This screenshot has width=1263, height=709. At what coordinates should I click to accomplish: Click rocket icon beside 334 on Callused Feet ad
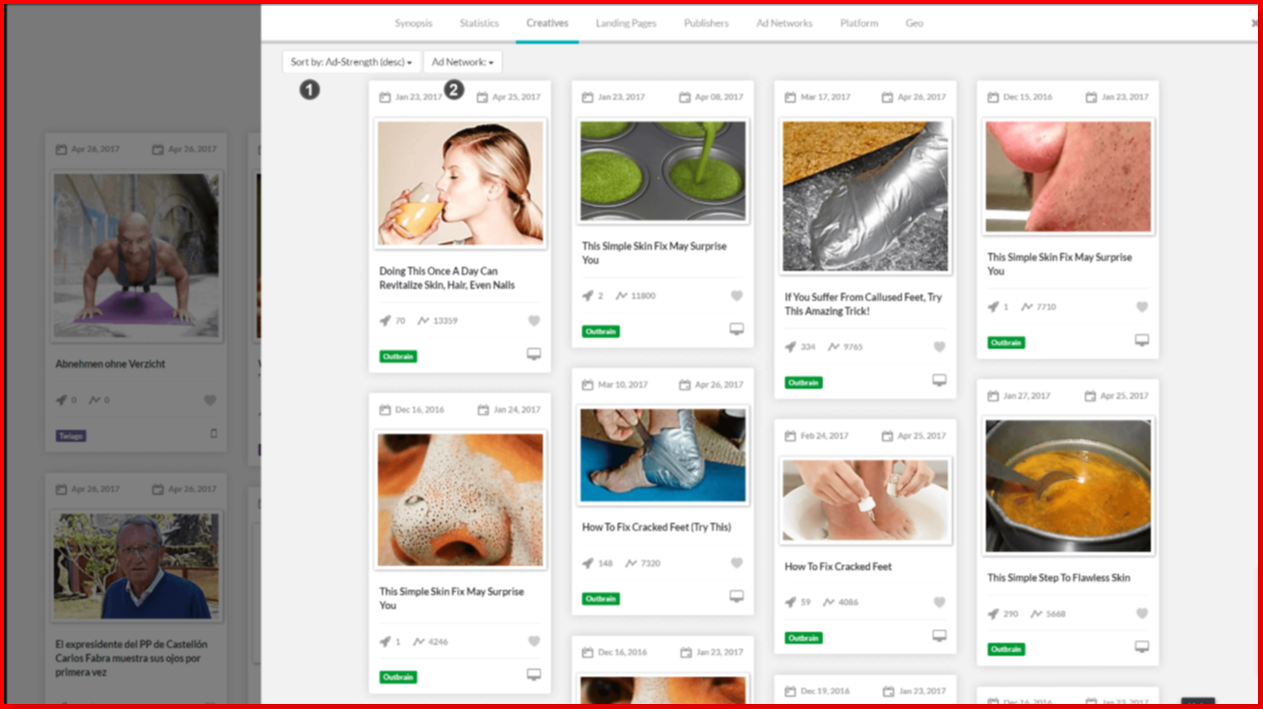(x=790, y=347)
